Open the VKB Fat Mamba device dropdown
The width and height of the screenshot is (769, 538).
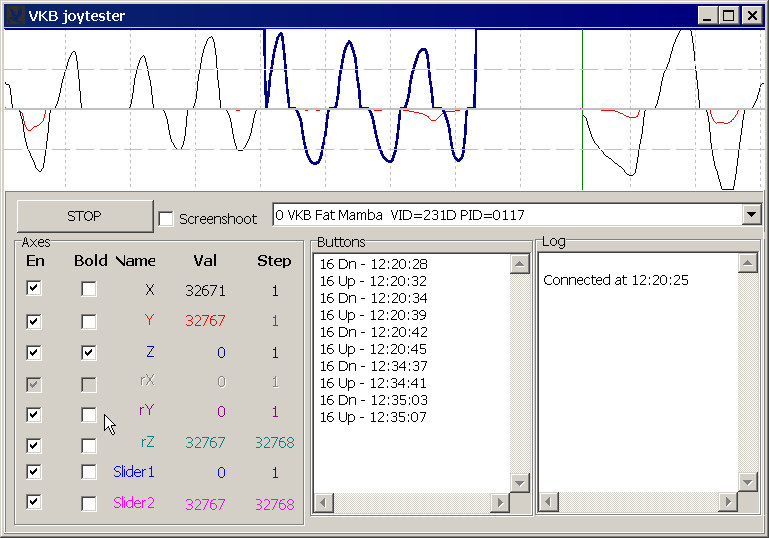point(751,215)
